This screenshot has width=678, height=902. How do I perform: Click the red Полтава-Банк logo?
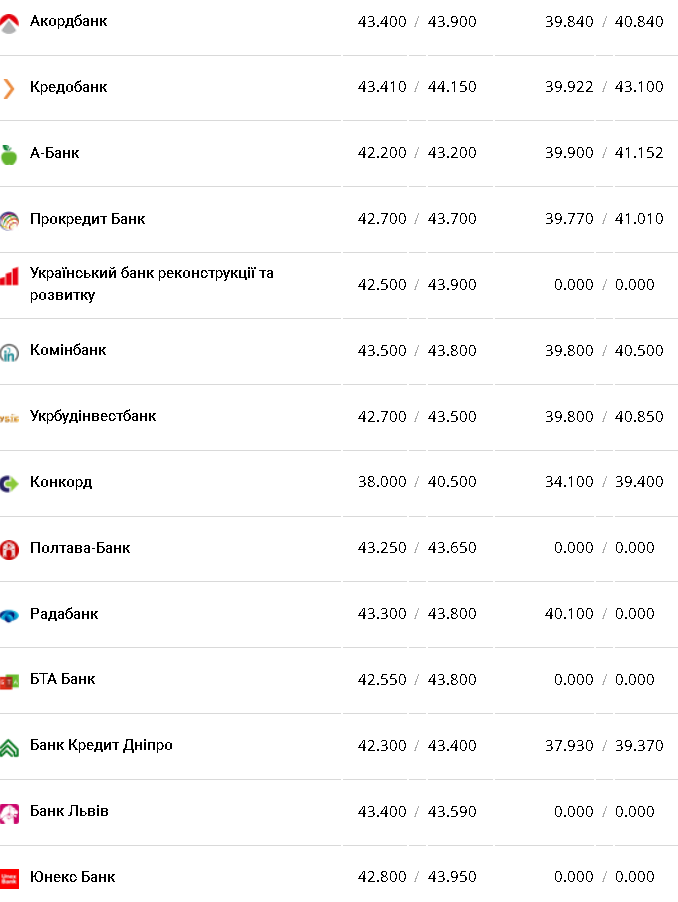[9, 549]
